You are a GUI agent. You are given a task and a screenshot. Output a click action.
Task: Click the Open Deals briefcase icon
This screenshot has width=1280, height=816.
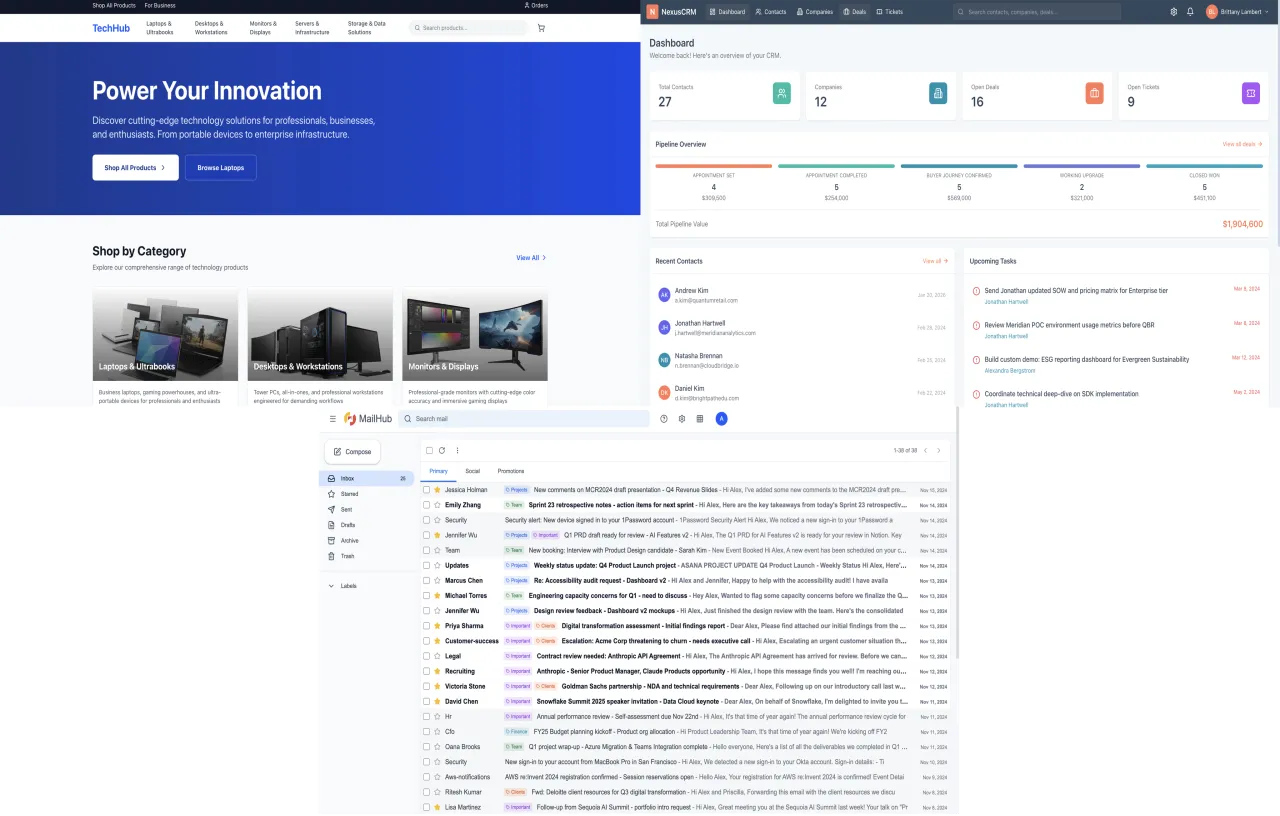[x=1094, y=93]
